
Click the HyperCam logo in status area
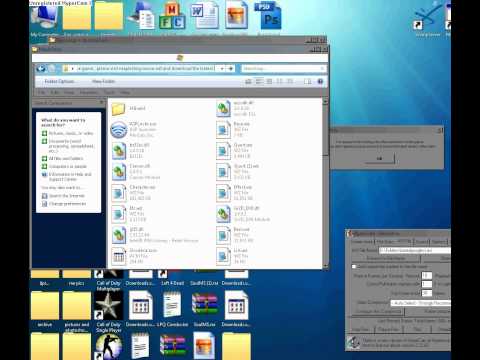tap(353, 343)
